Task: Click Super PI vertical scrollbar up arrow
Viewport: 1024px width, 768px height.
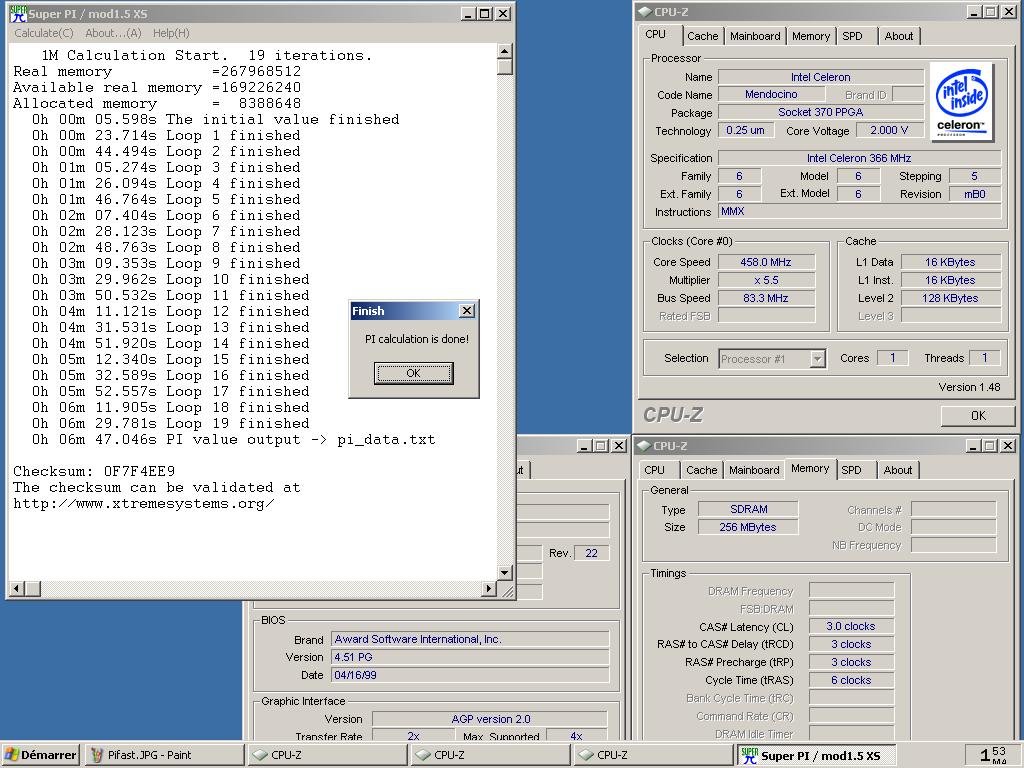Action: point(504,52)
